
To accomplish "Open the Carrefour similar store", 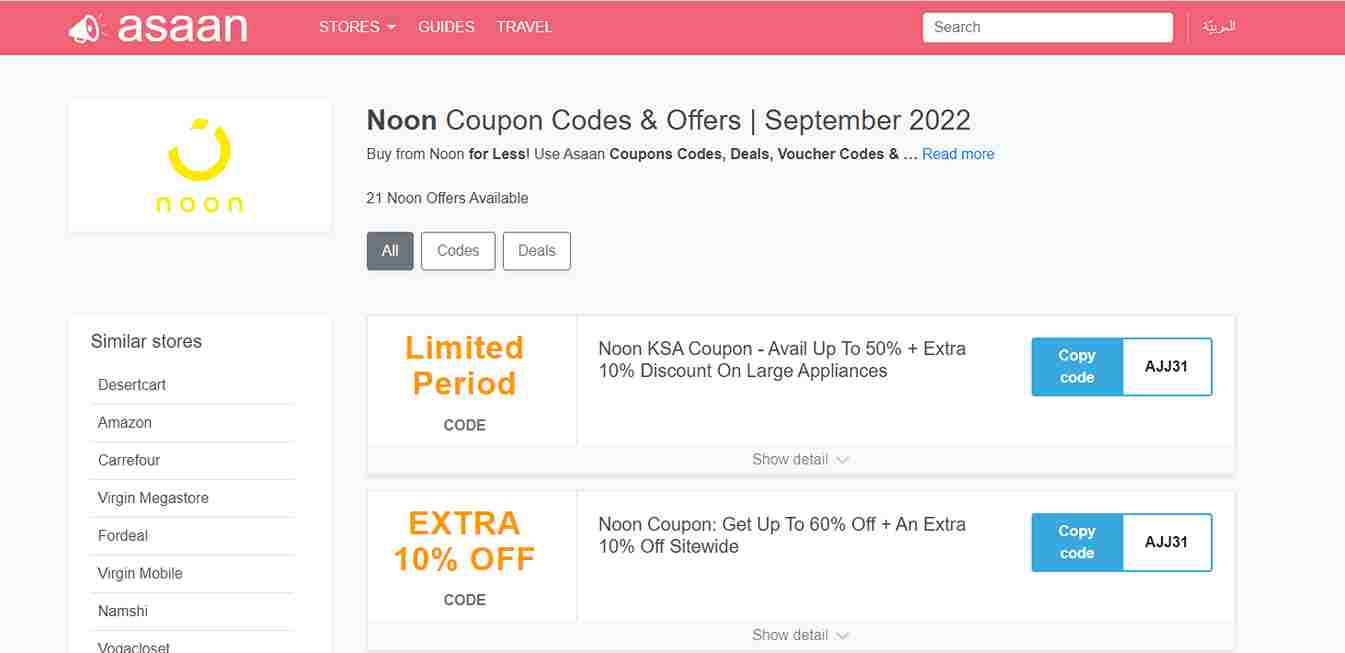I will pyautogui.click(x=129, y=460).
